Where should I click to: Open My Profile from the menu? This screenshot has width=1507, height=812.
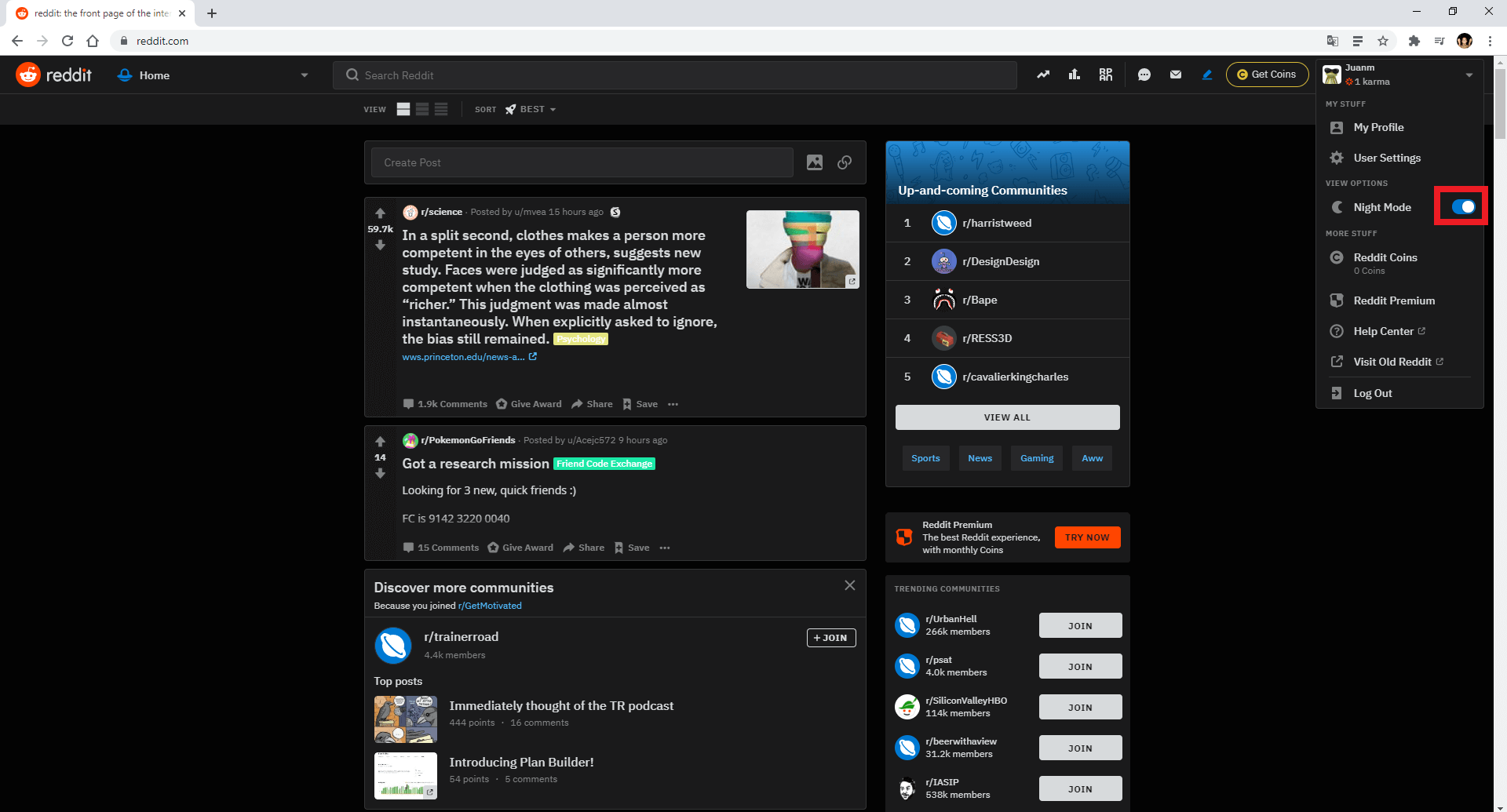pos(1377,127)
